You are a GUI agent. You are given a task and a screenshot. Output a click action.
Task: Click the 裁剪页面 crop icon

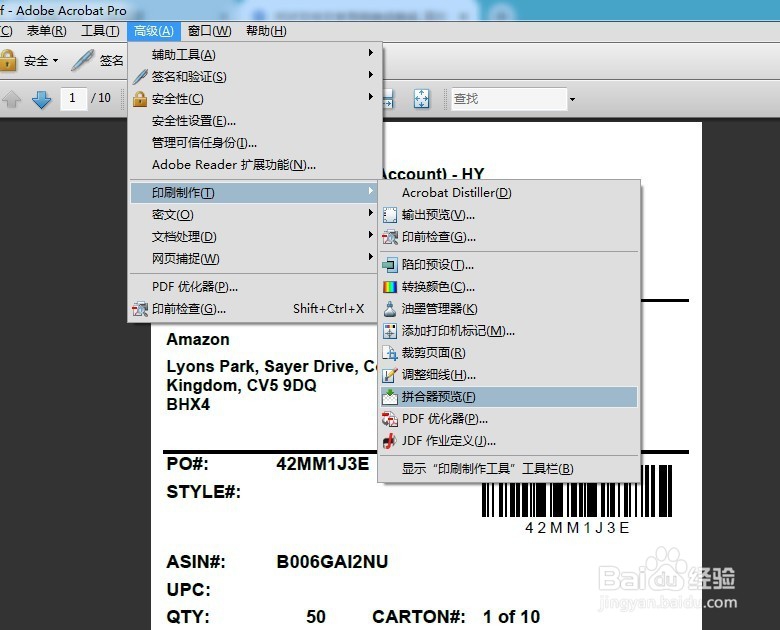coord(390,353)
